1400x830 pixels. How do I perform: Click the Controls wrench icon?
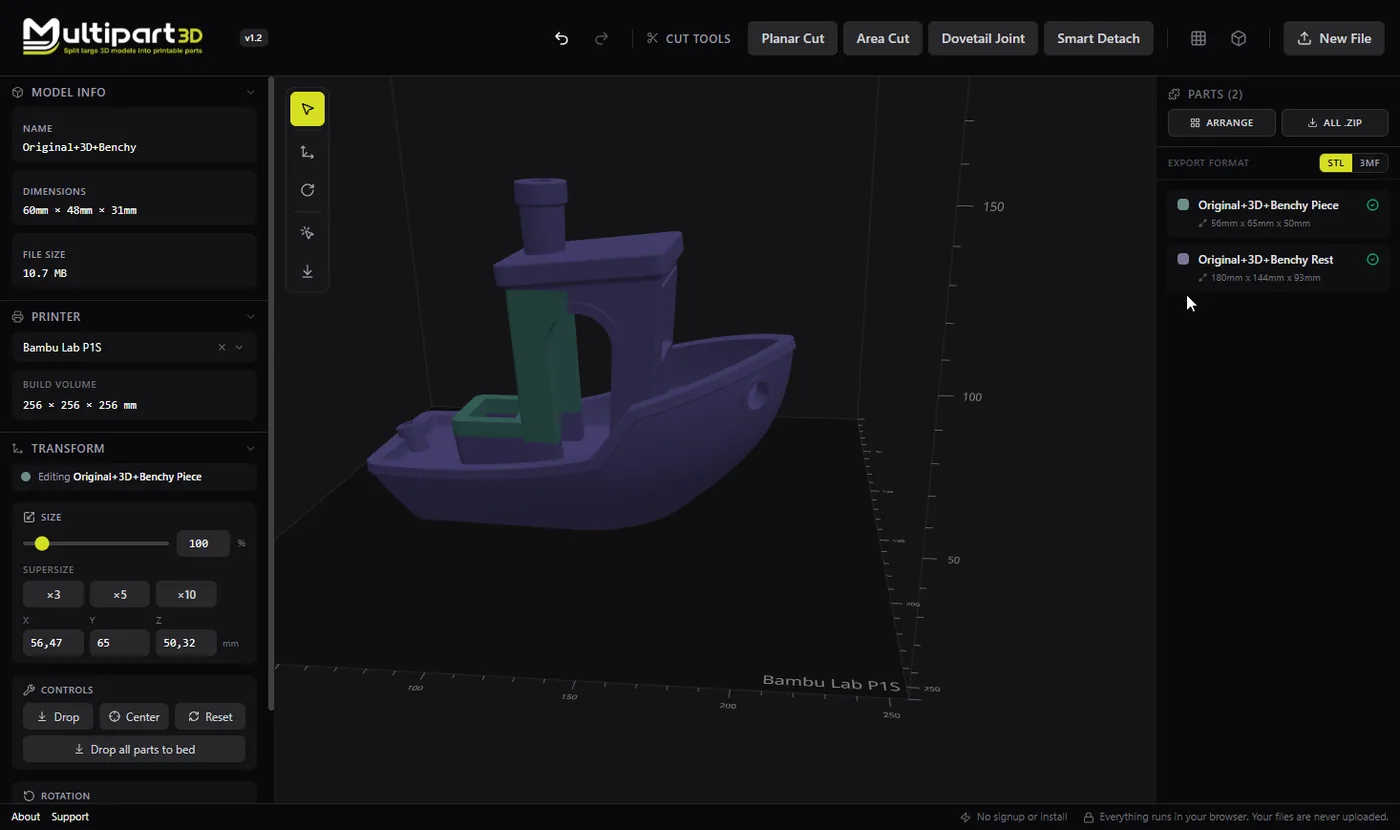pos(29,690)
